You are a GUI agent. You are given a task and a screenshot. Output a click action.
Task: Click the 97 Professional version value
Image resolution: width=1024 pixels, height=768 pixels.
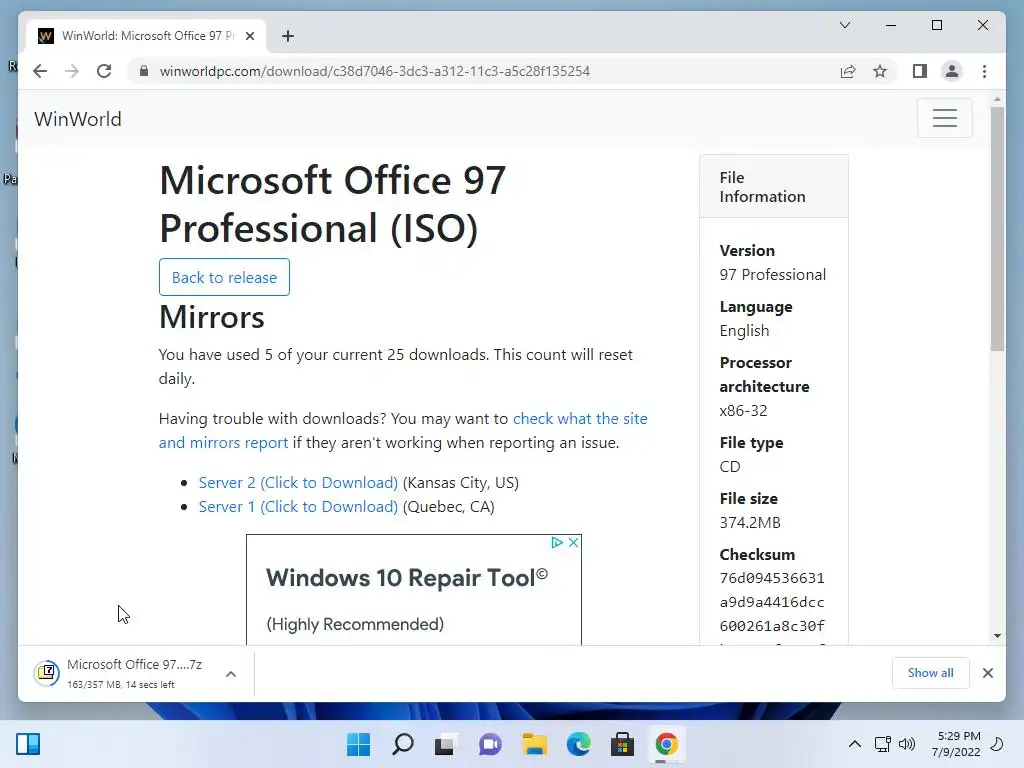(773, 274)
